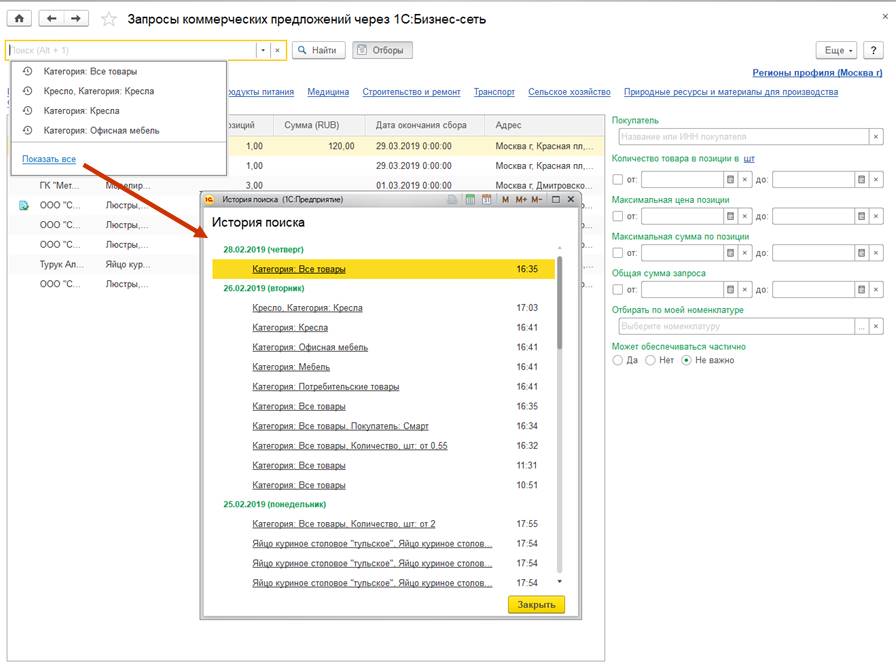The height and width of the screenshot is (665, 896).
Task: Open calendar icon in История поиска title bar
Action: click(486, 200)
